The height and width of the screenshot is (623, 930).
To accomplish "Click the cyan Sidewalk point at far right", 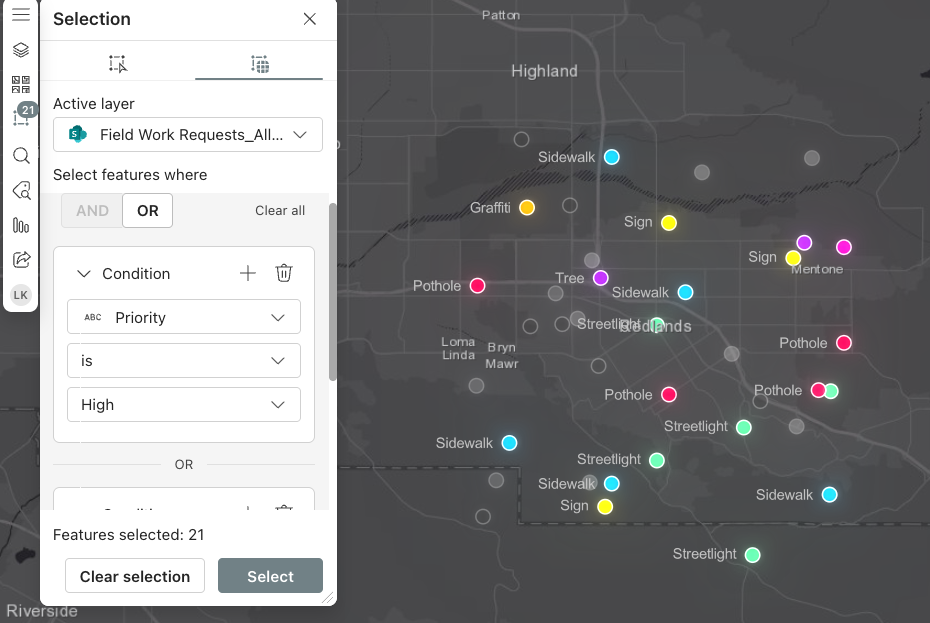I will pyautogui.click(x=830, y=495).
